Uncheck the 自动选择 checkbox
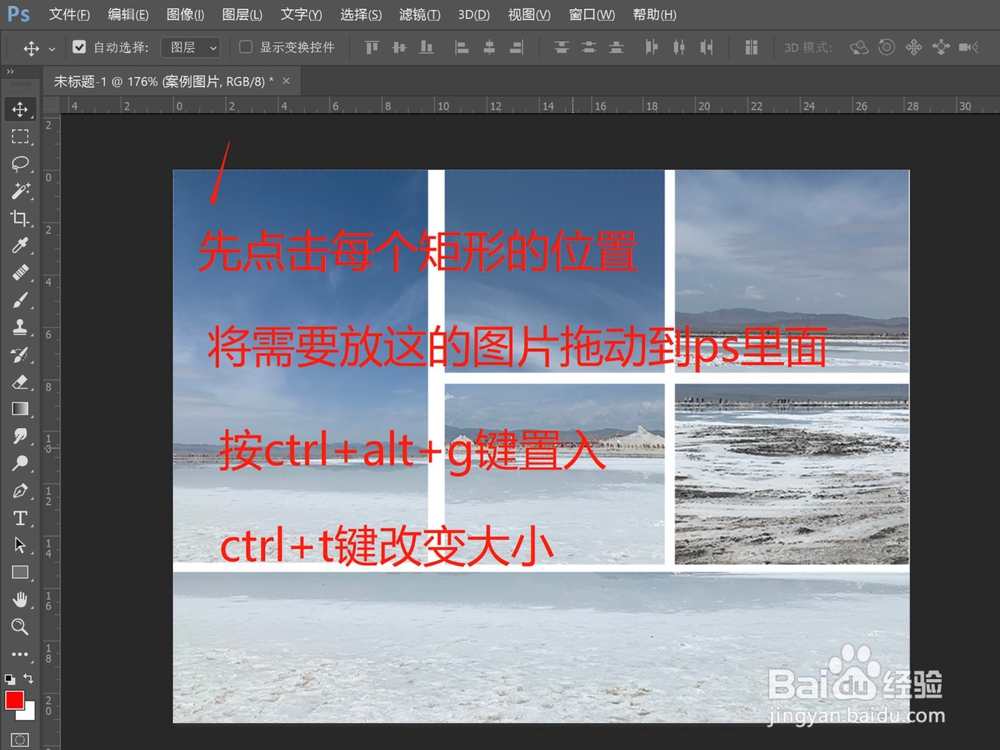The width and height of the screenshot is (1000, 750). (79, 46)
